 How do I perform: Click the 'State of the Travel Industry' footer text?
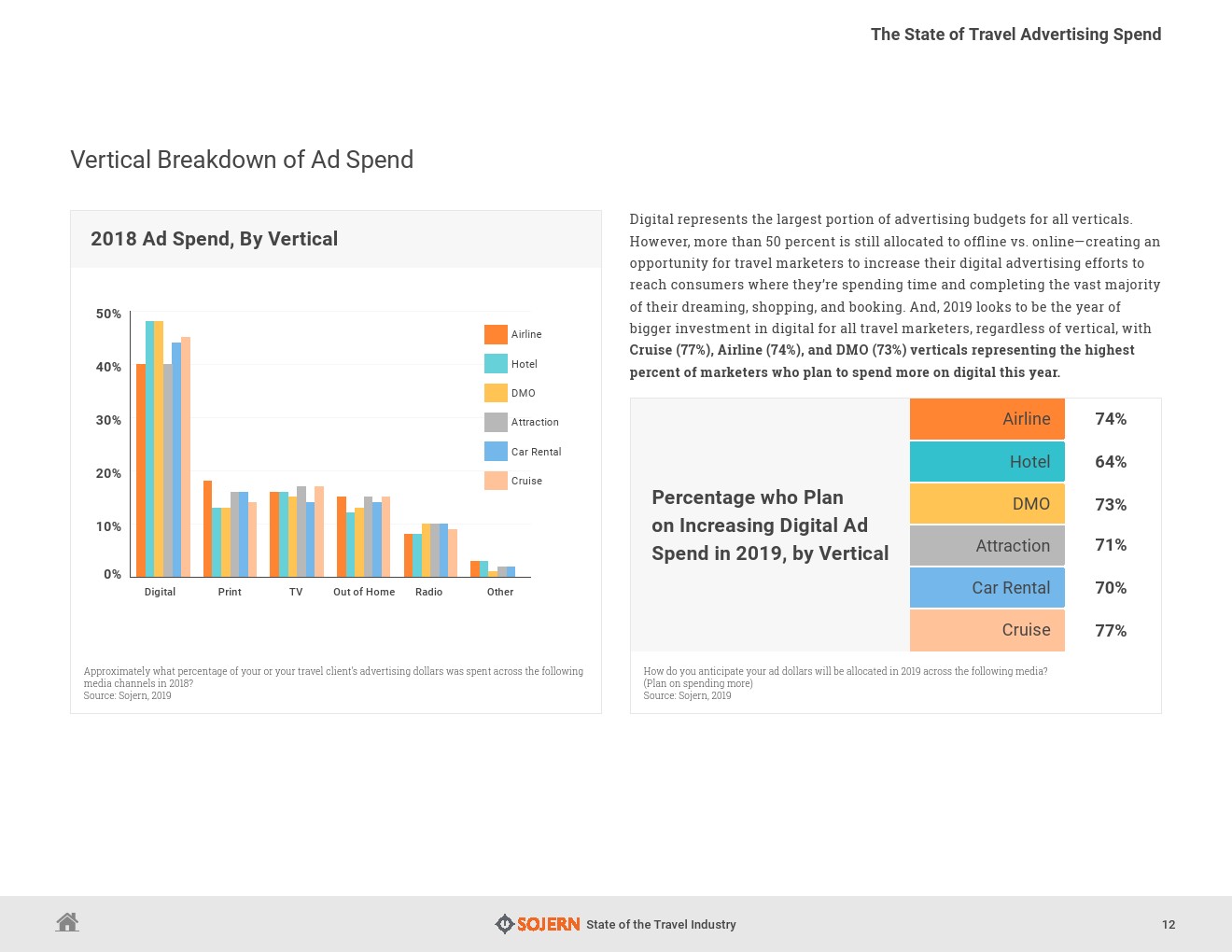661,925
